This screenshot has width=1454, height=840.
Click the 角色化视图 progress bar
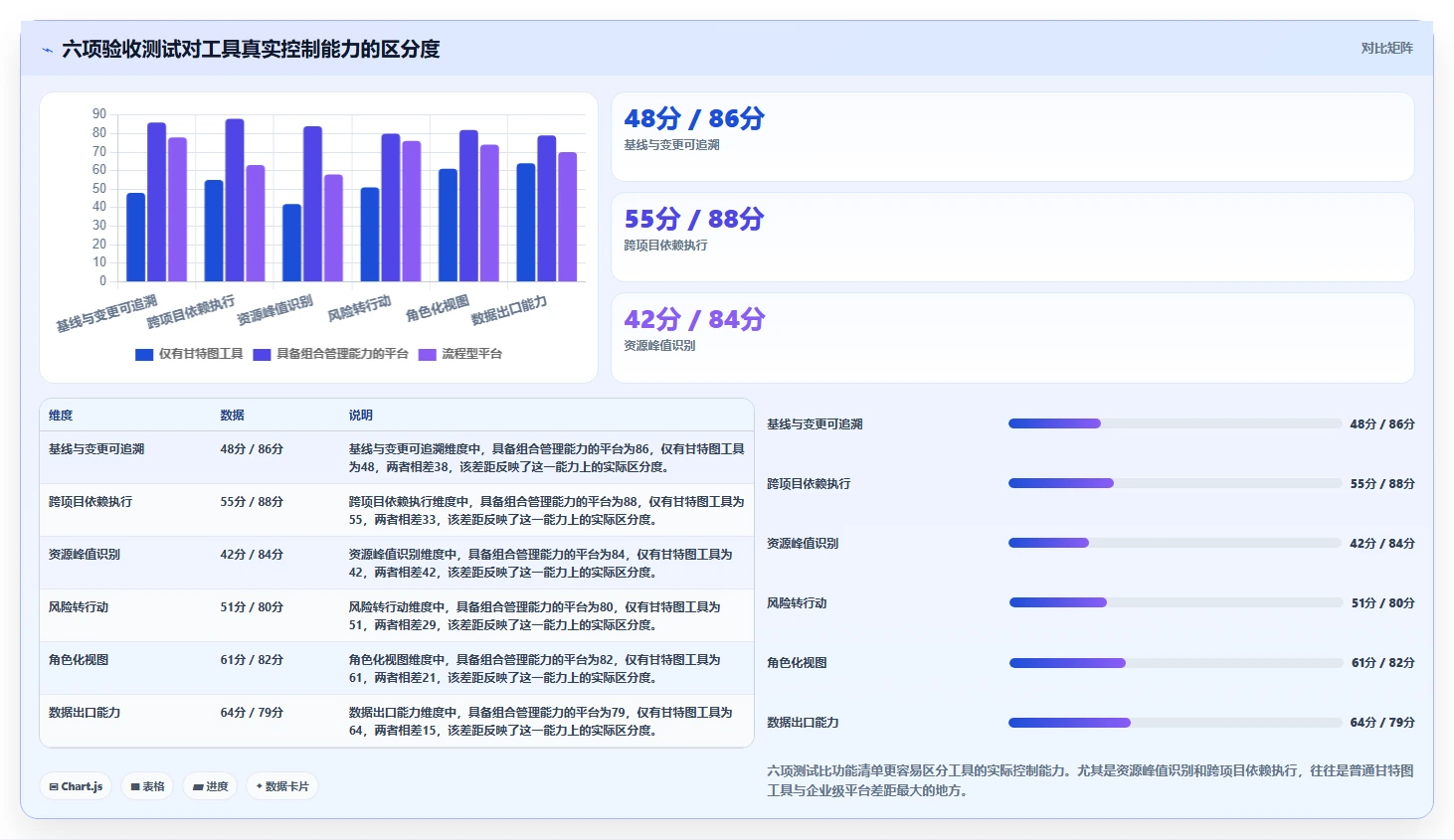click(1176, 662)
